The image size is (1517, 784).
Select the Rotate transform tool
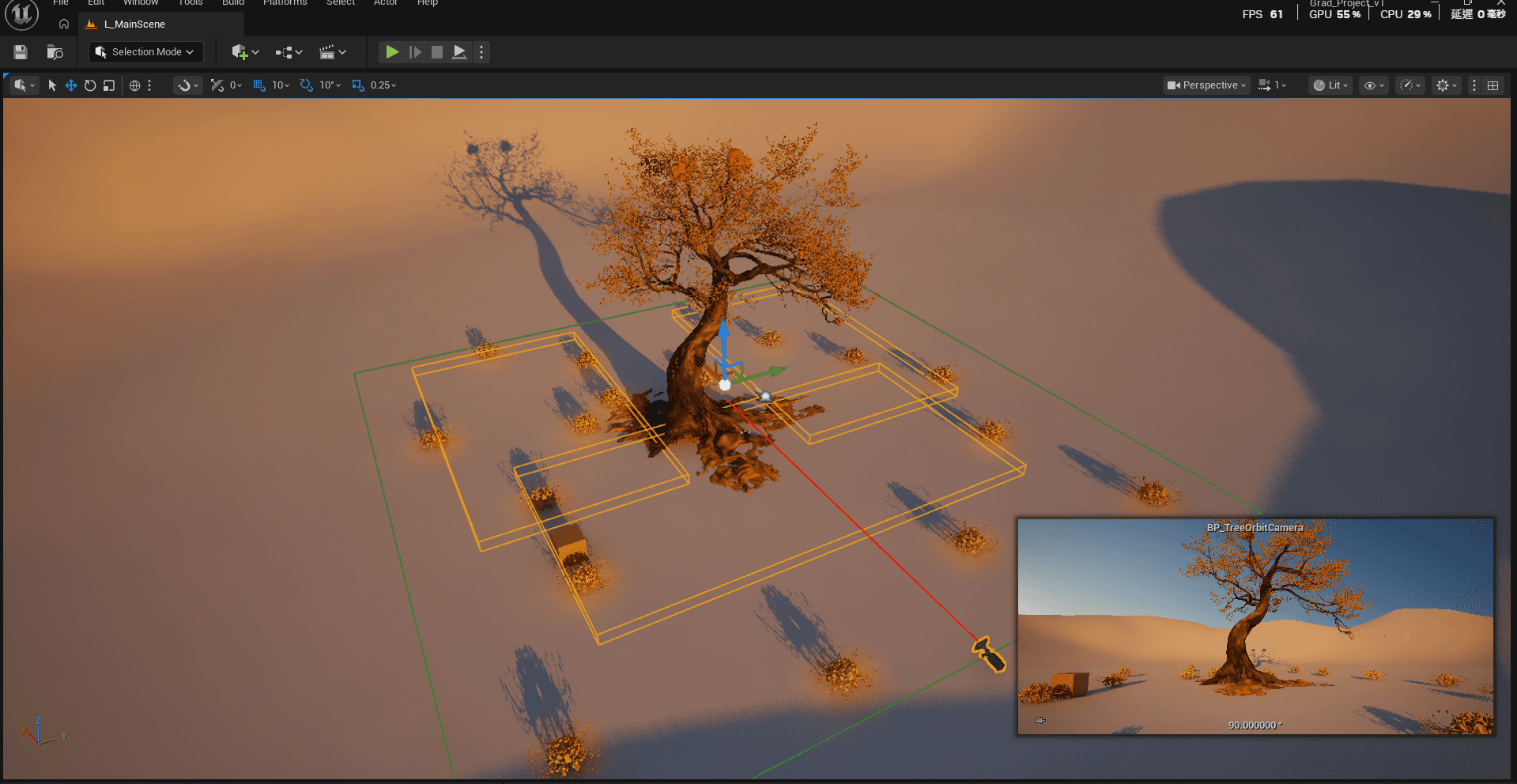(x=89, y=85)
